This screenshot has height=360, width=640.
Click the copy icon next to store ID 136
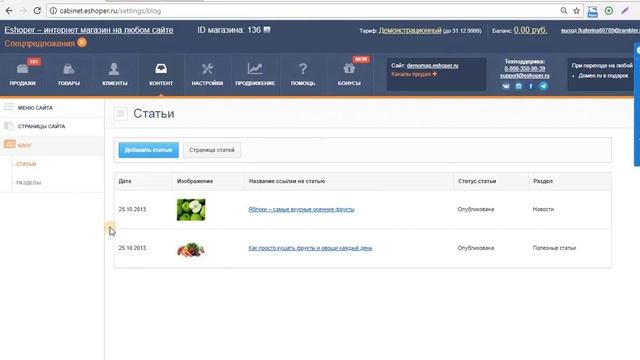click(x=267, y=30)
